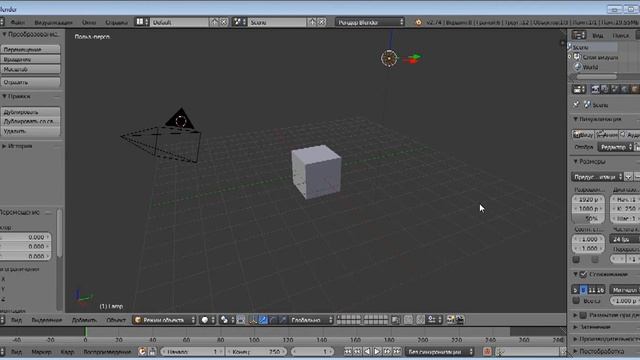The image size is (640, 360).
Task: Open the pivot point selector icon
Action: coord(227,320)
